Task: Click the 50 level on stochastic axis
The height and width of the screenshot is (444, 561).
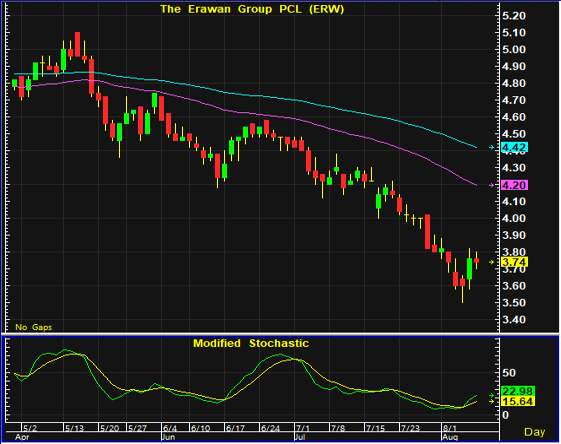Action: click(x=509, y=373)
